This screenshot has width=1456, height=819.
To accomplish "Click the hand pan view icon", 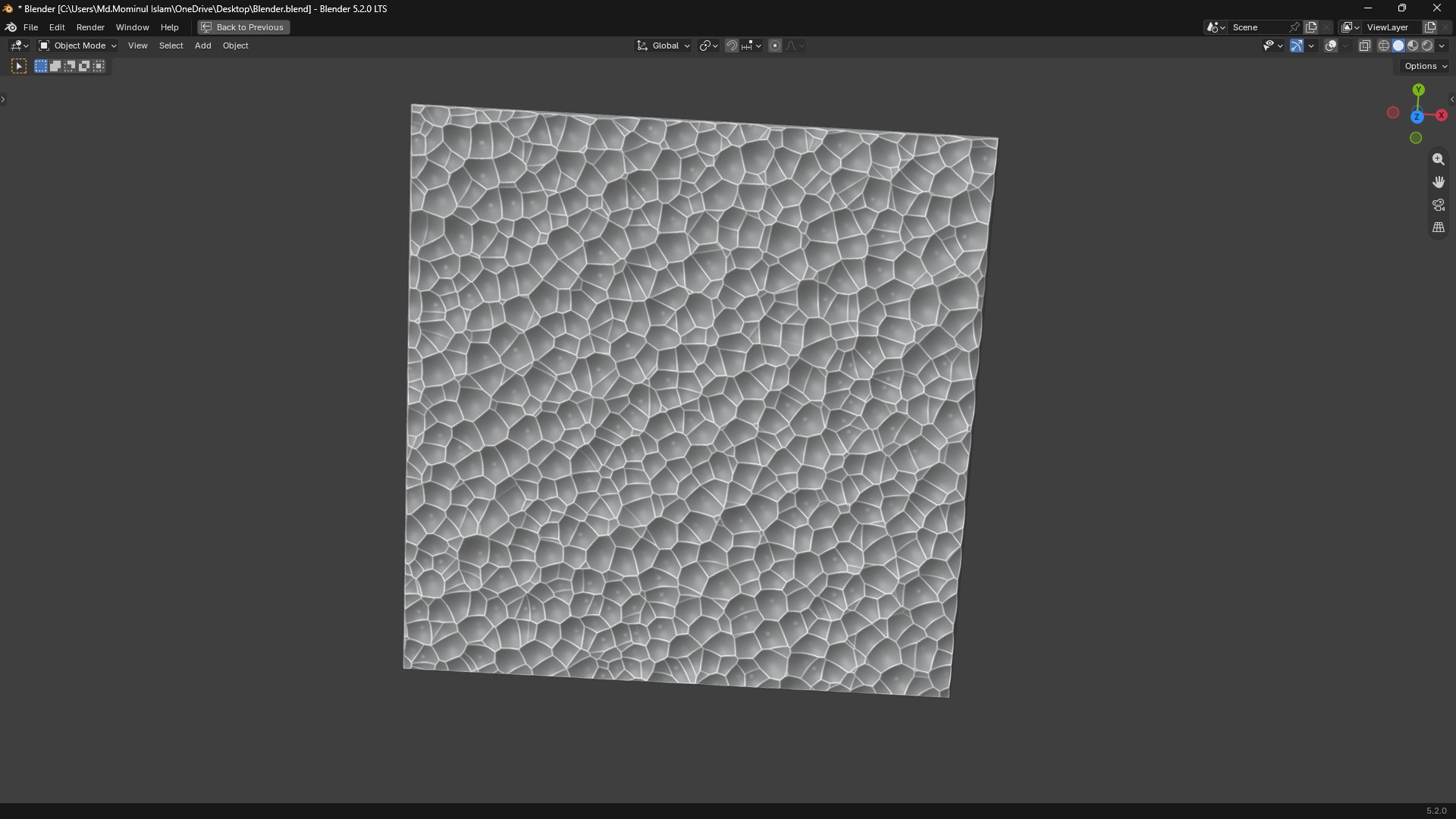I will [x=1438, y=182].
